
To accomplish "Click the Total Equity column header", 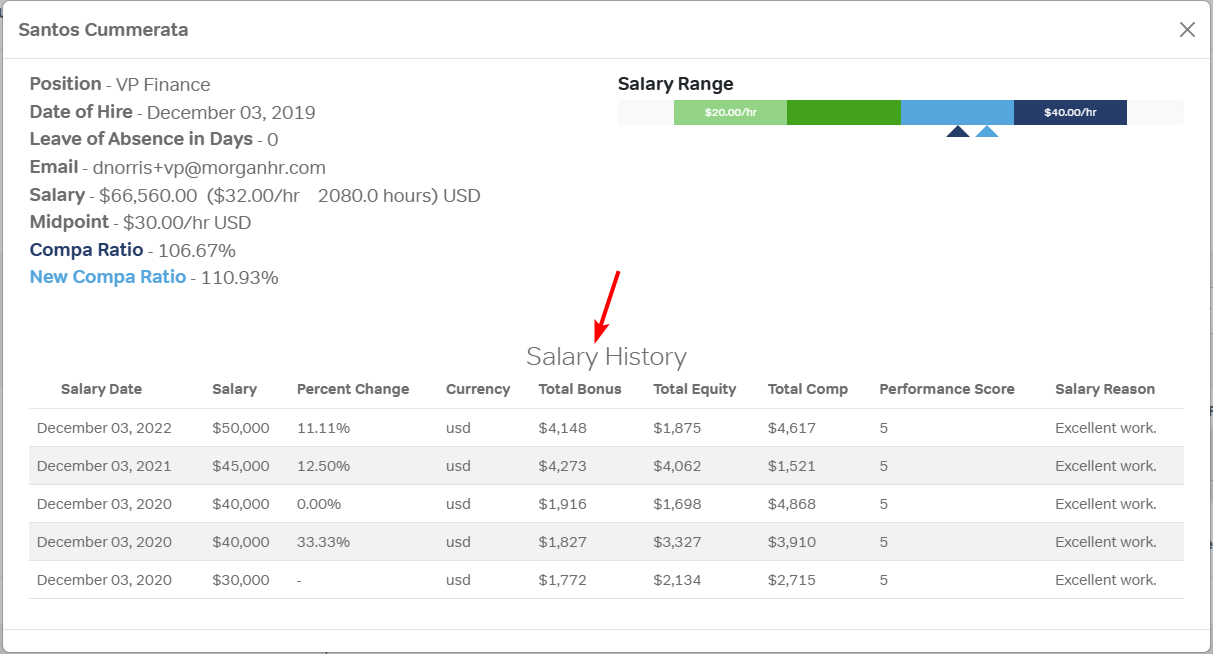I will pos(695,389).
